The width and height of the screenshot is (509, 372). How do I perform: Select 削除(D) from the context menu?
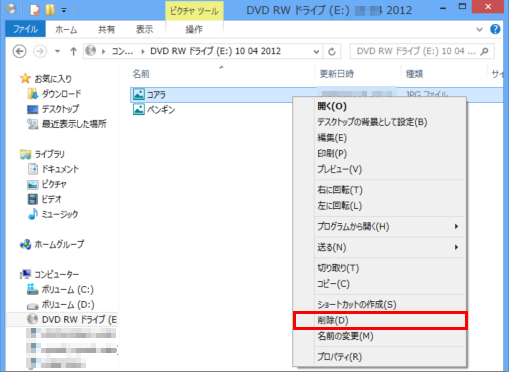pos(380,320)
